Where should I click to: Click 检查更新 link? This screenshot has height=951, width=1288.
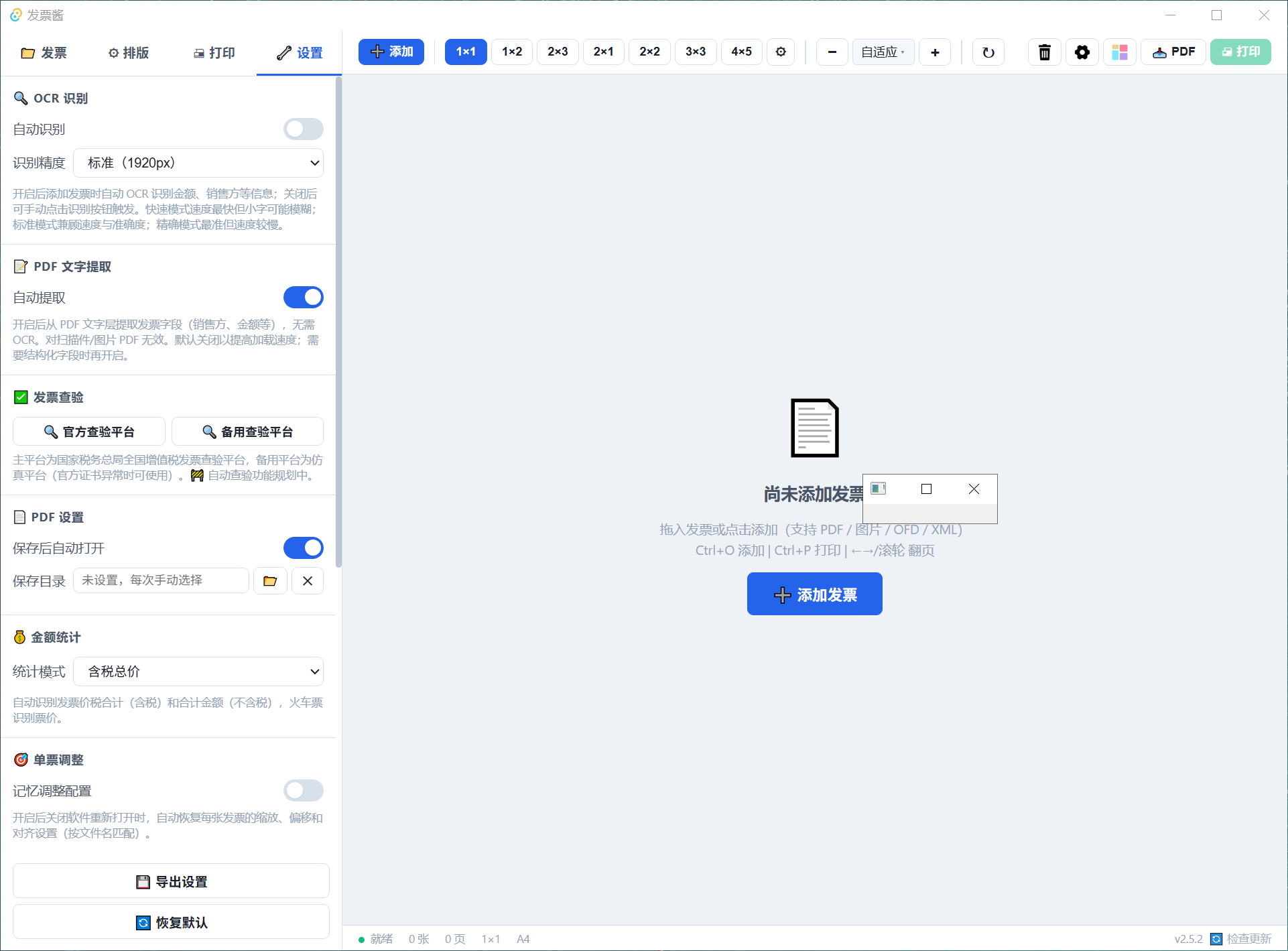point(1248,939)
